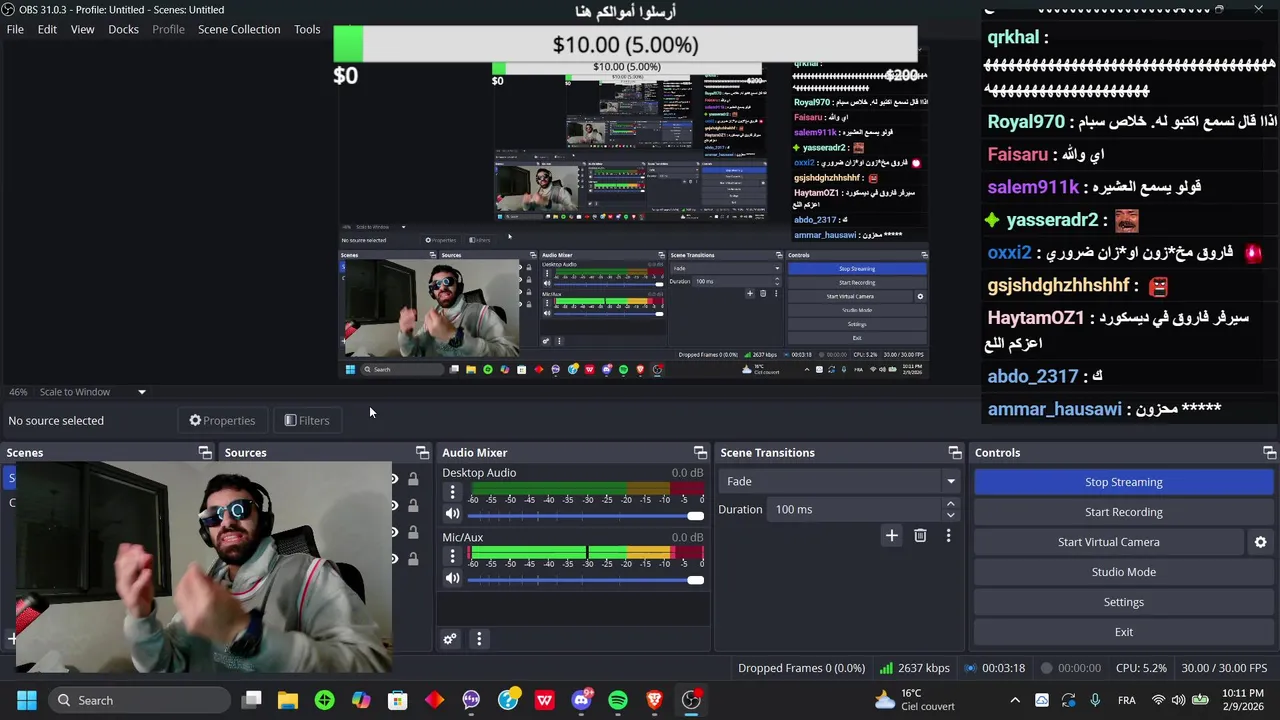Toggle Studio Mode on
1280x720 pixels.
1123,572
